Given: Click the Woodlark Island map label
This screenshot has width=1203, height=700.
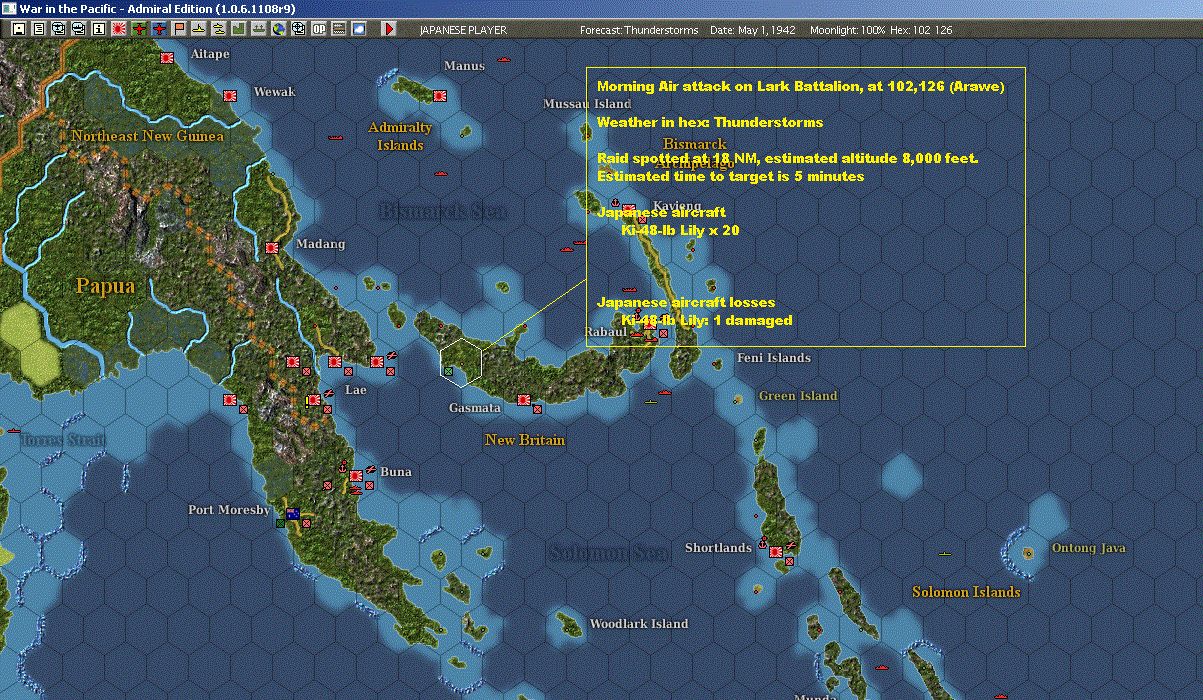Looking at the screenshot, I should (639, 624).
